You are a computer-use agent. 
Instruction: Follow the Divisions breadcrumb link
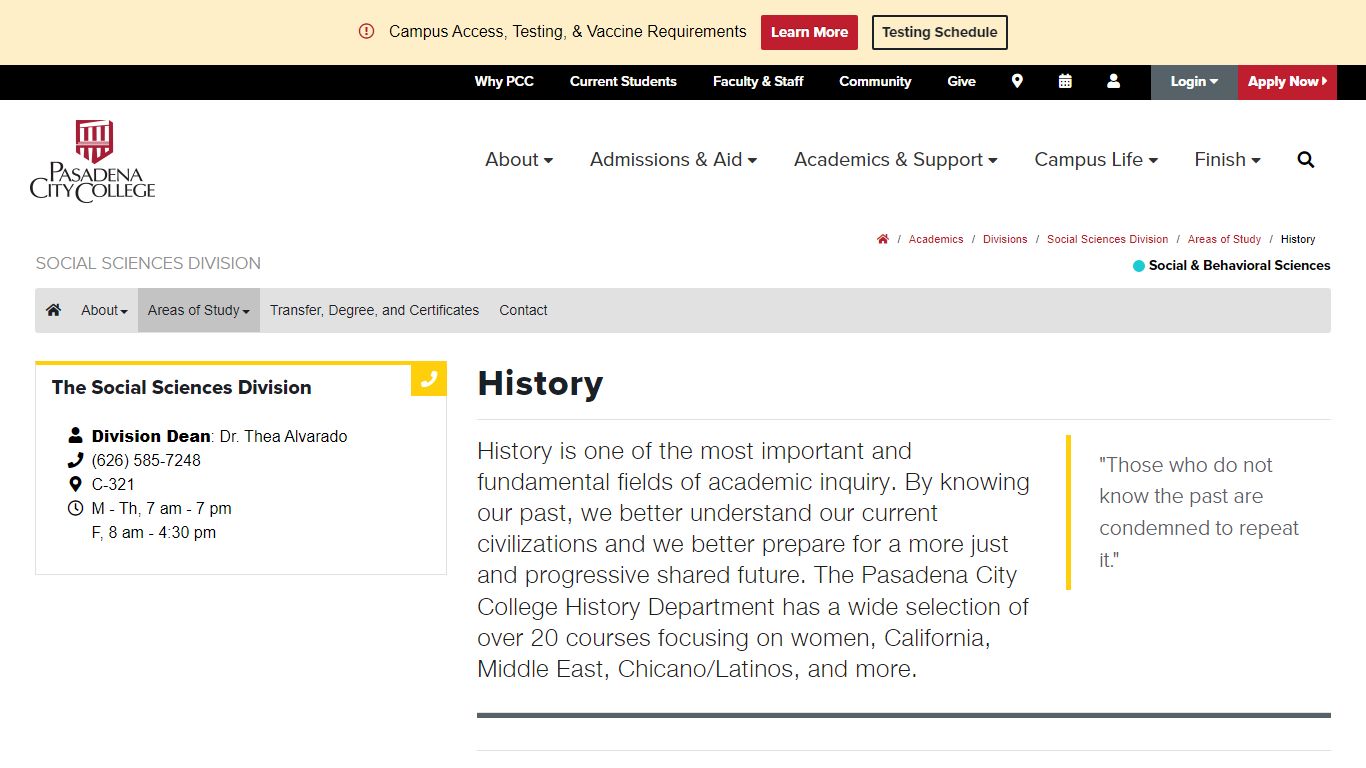[1005, 239]
